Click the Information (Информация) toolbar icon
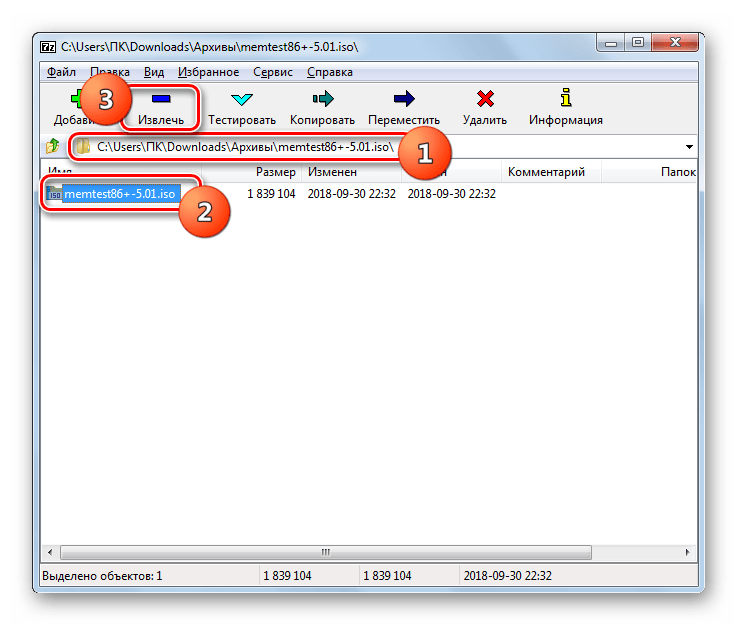The height and width of the screenshot is (626, 738). pyautogui.click(x=566, y=98)
